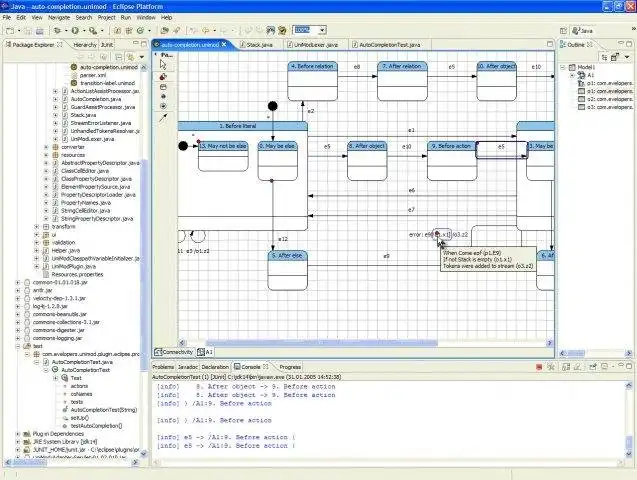Open the Hierarchy view tab
The height and width of the screenshot is (480, 637).
(84, 45)
